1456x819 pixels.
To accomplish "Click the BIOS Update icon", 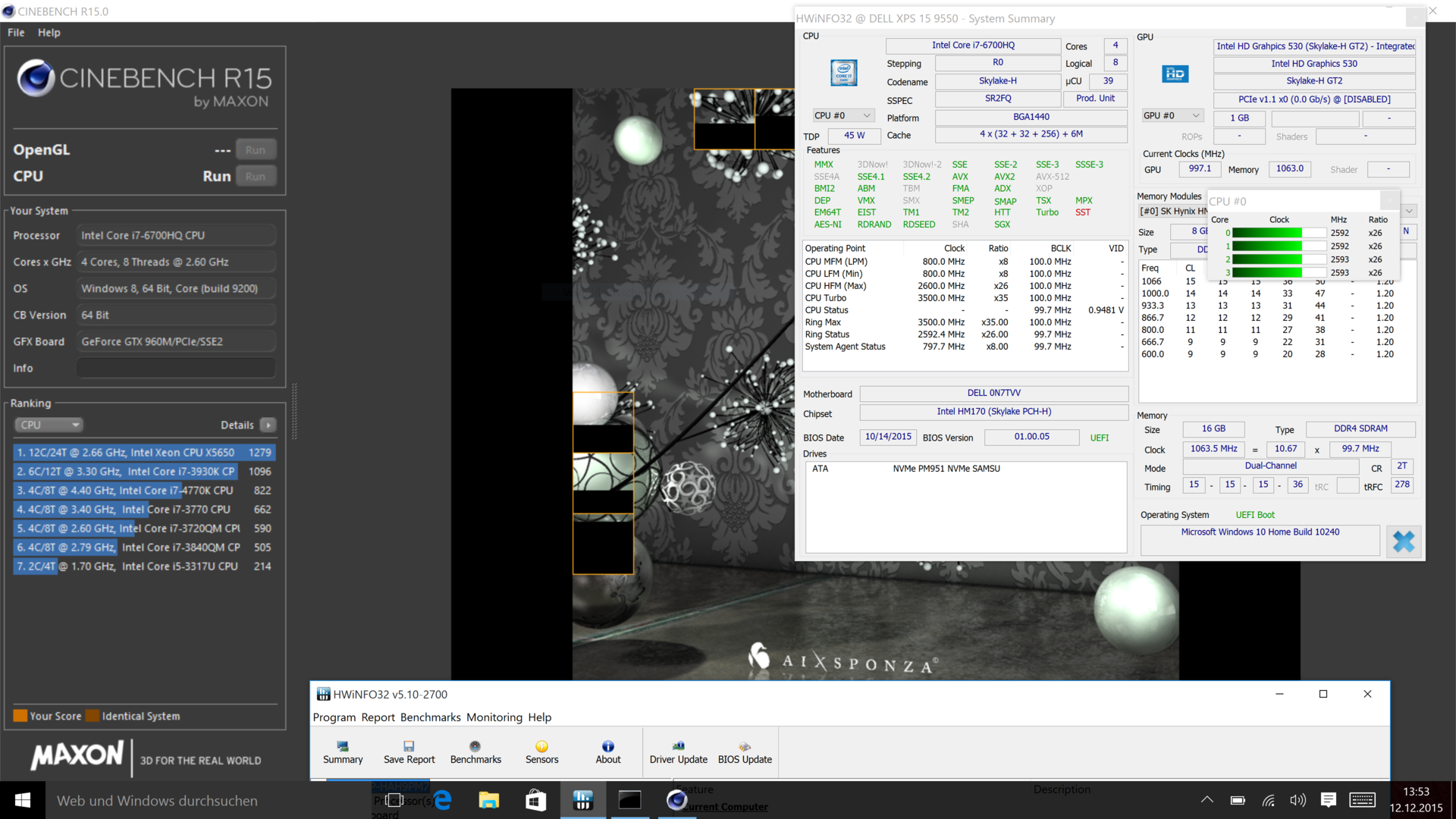I will pos(745,752).
